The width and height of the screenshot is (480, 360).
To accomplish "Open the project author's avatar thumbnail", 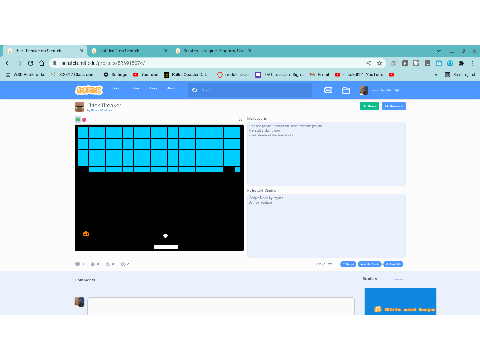I will 79,107.
